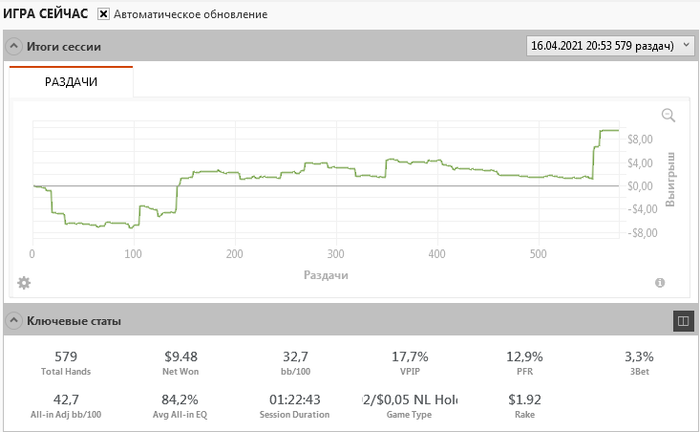Image resolution: width=700 pixels, height=432 pixels.
Task: Toggle Автоматическое обновление checkbox
Action: [104, 15]
